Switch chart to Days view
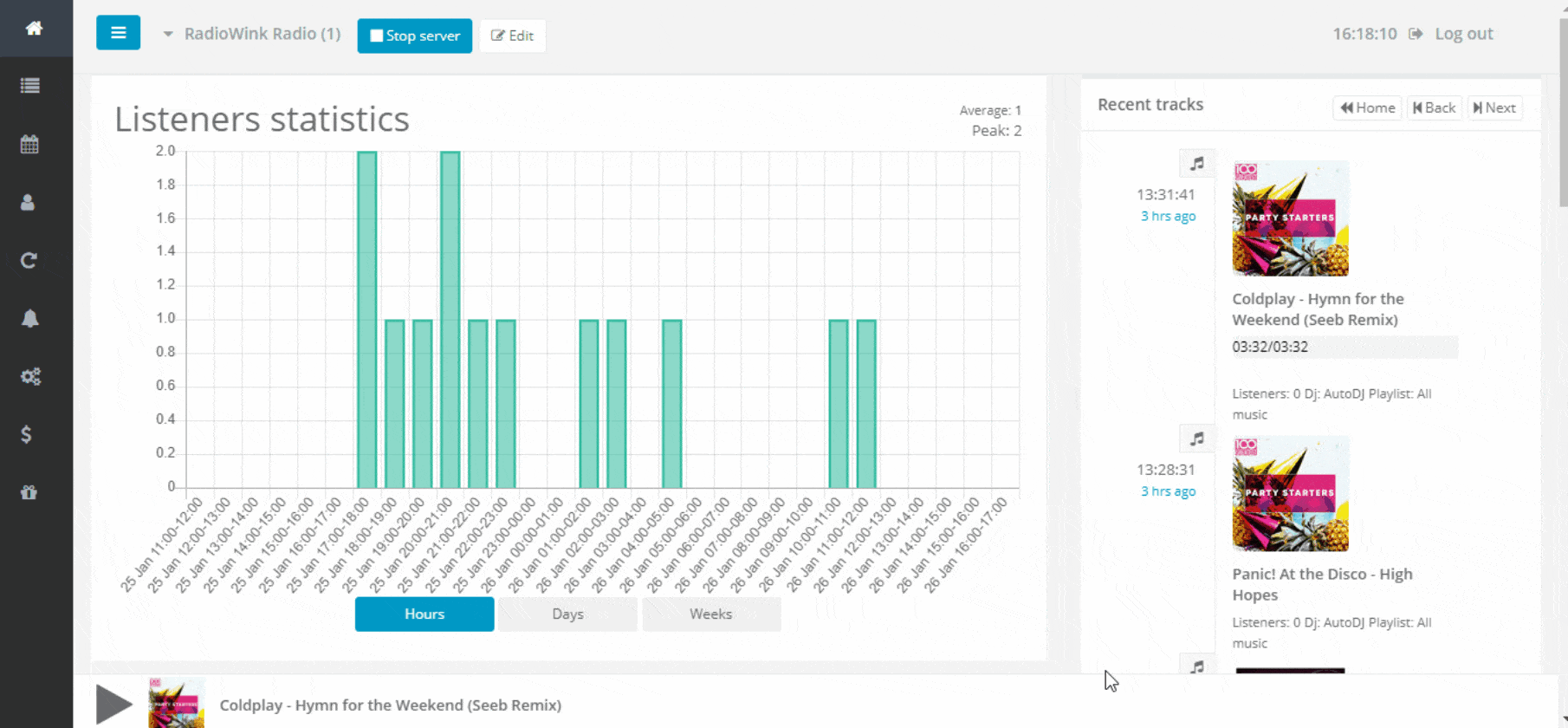The image size is (1568, 728). tap(567, 614)
